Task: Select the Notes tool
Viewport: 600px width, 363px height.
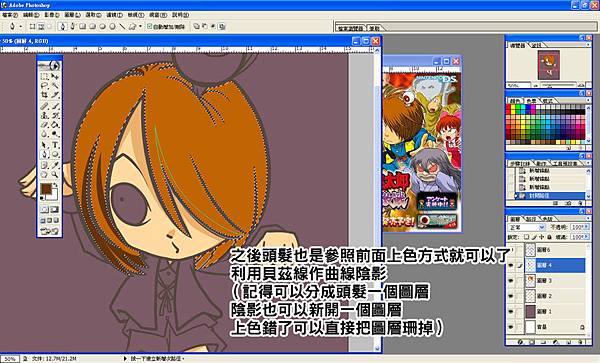Action: [44, 165]
